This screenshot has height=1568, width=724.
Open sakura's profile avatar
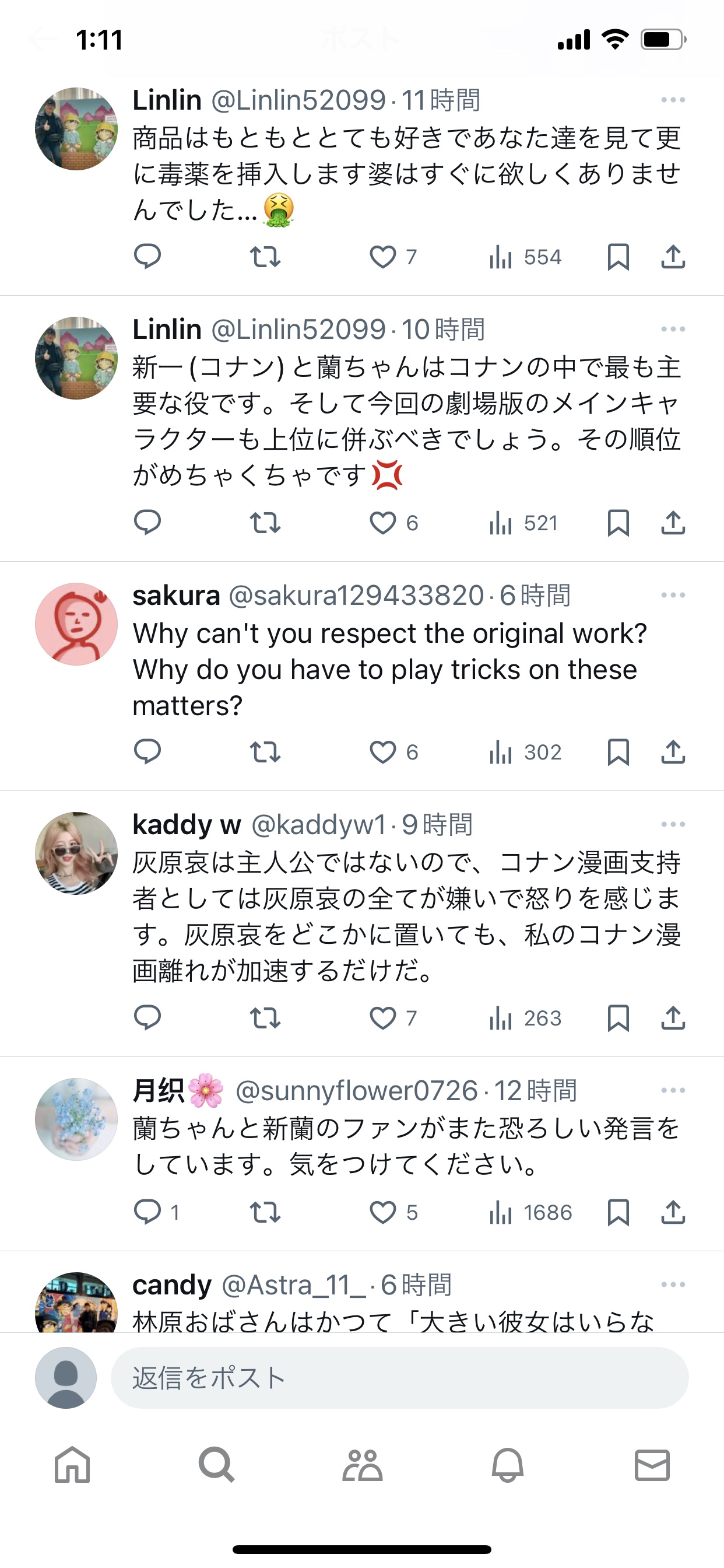click(77, 624)
